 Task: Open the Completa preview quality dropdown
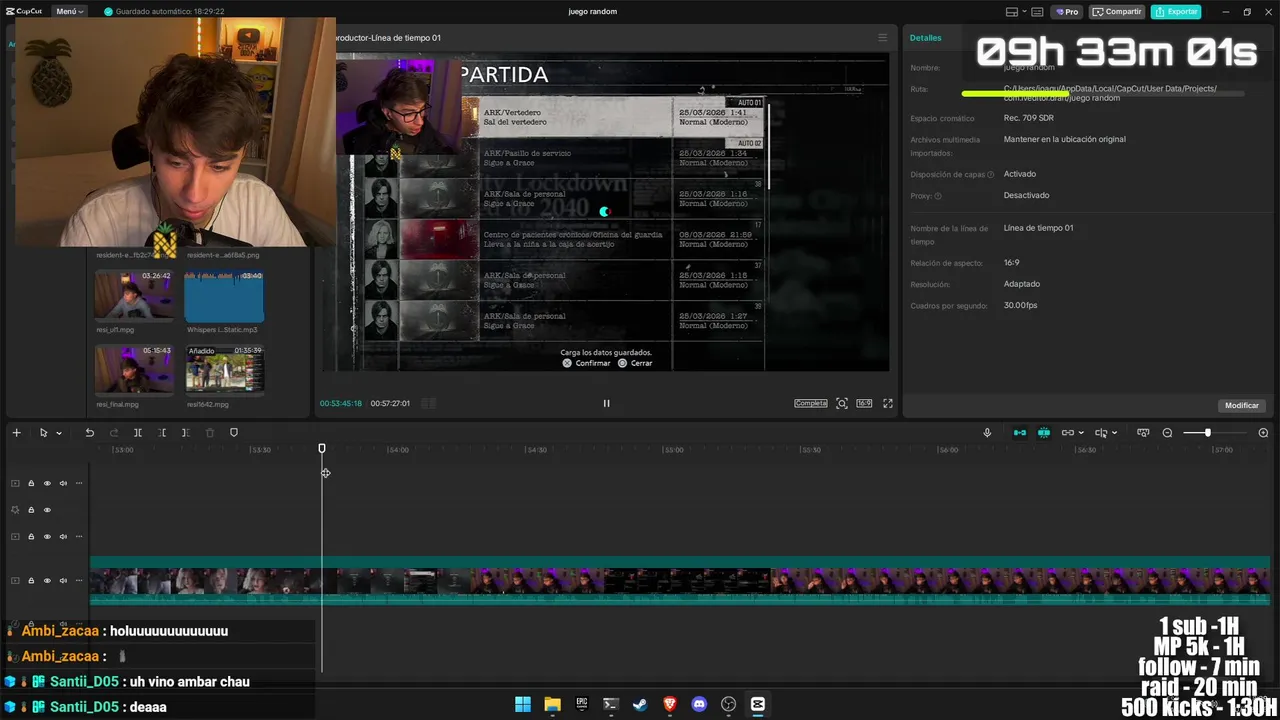pos(811,403)
